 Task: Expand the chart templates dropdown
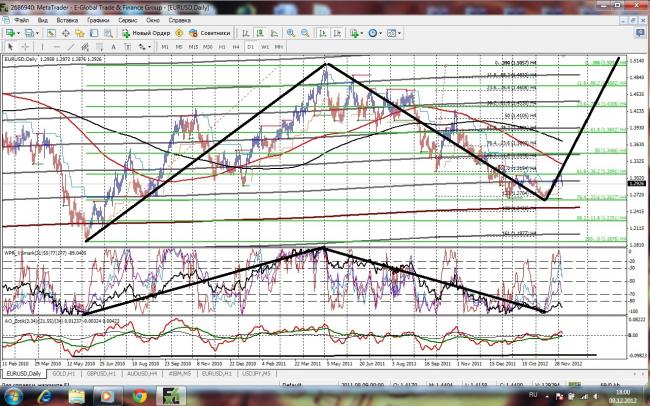pos(399,33)
